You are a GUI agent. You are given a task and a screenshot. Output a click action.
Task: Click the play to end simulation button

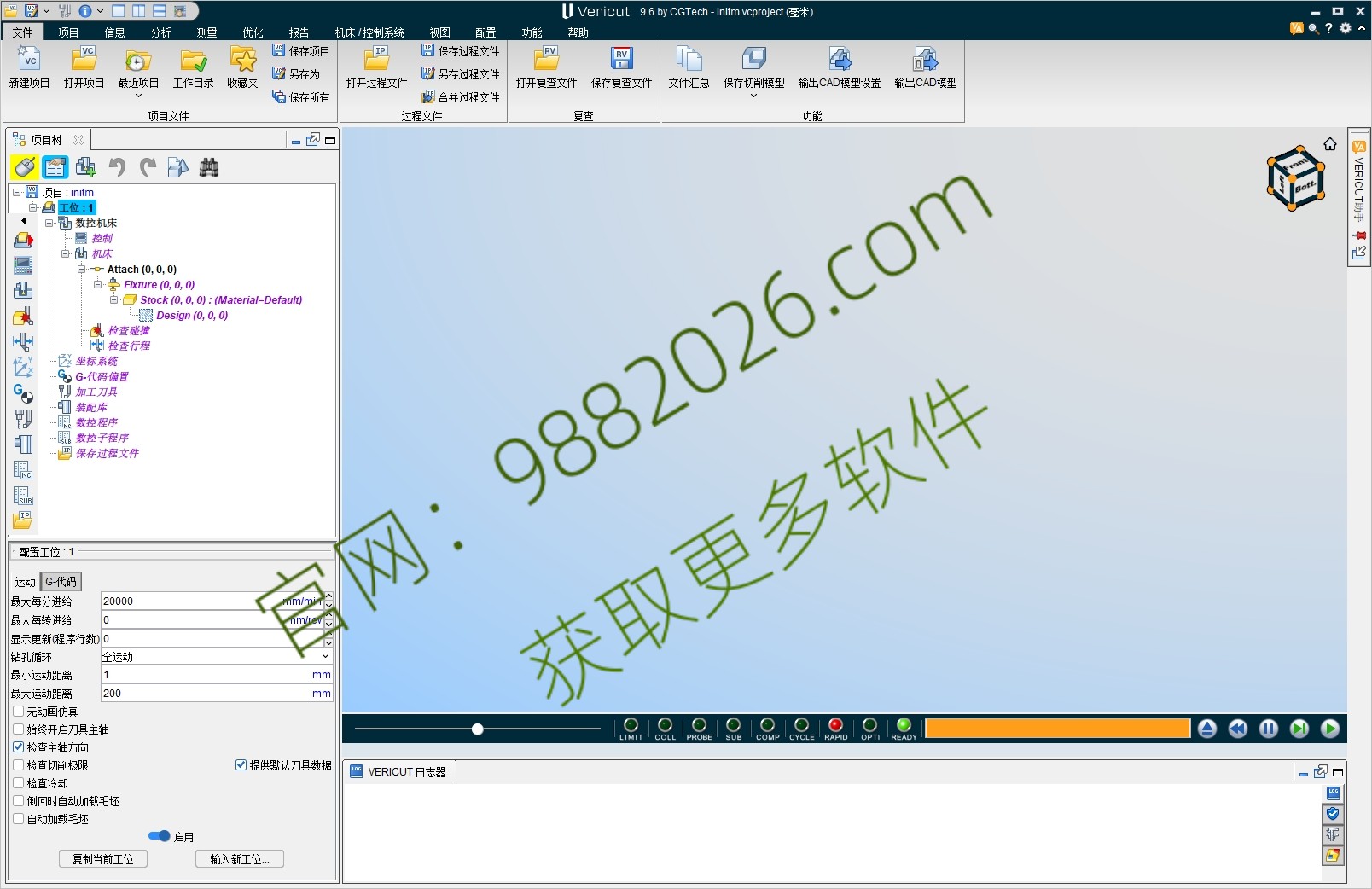click(1329, 729)
